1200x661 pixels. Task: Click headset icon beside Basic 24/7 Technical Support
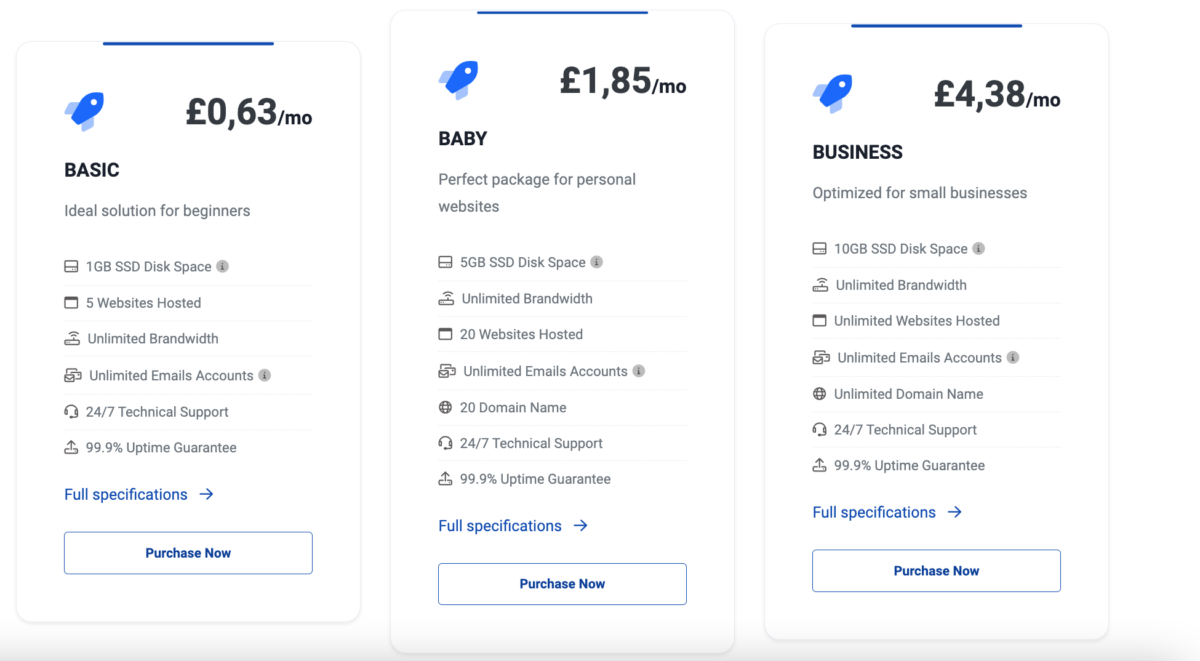tap(71, 411)
